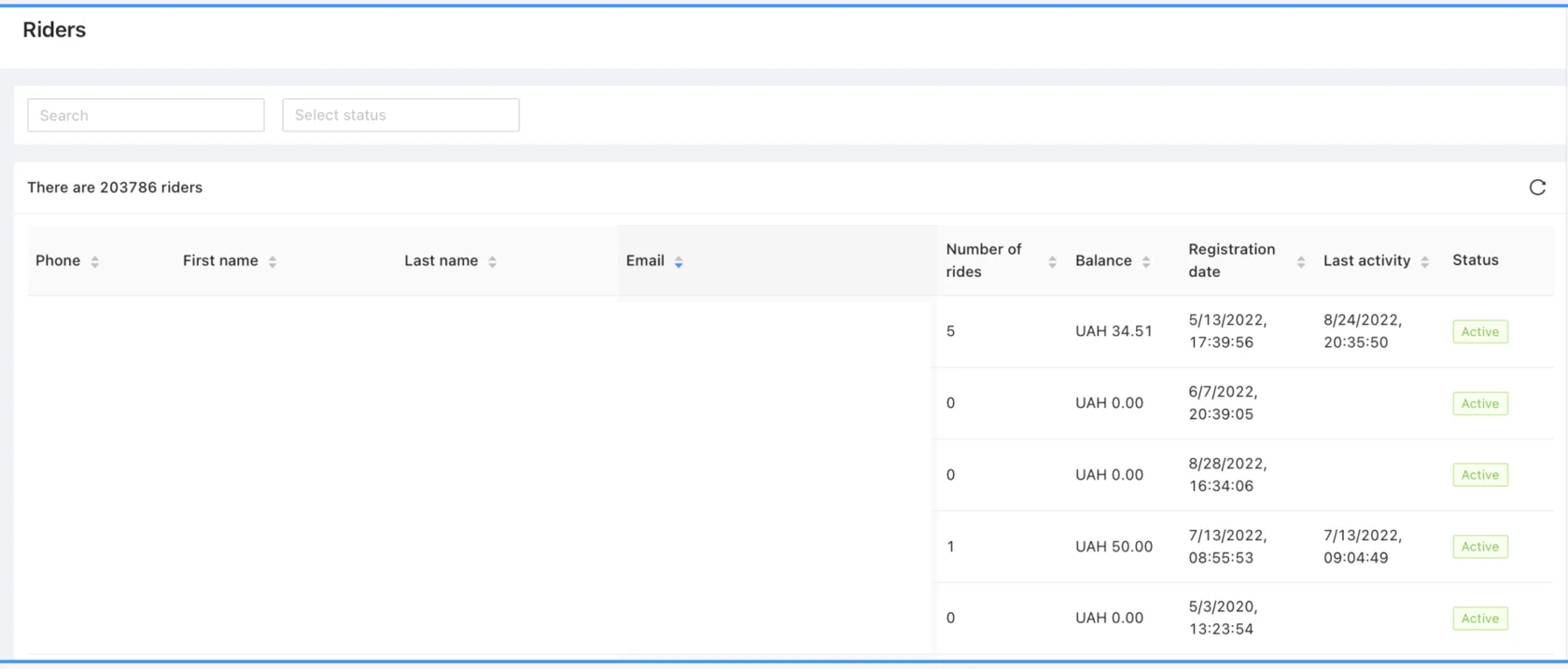The height and width of the screenshot is (669, 1568).
Task: Click rides count 0 in 8/28/2022 row
Action: click(x=950, y=475)
